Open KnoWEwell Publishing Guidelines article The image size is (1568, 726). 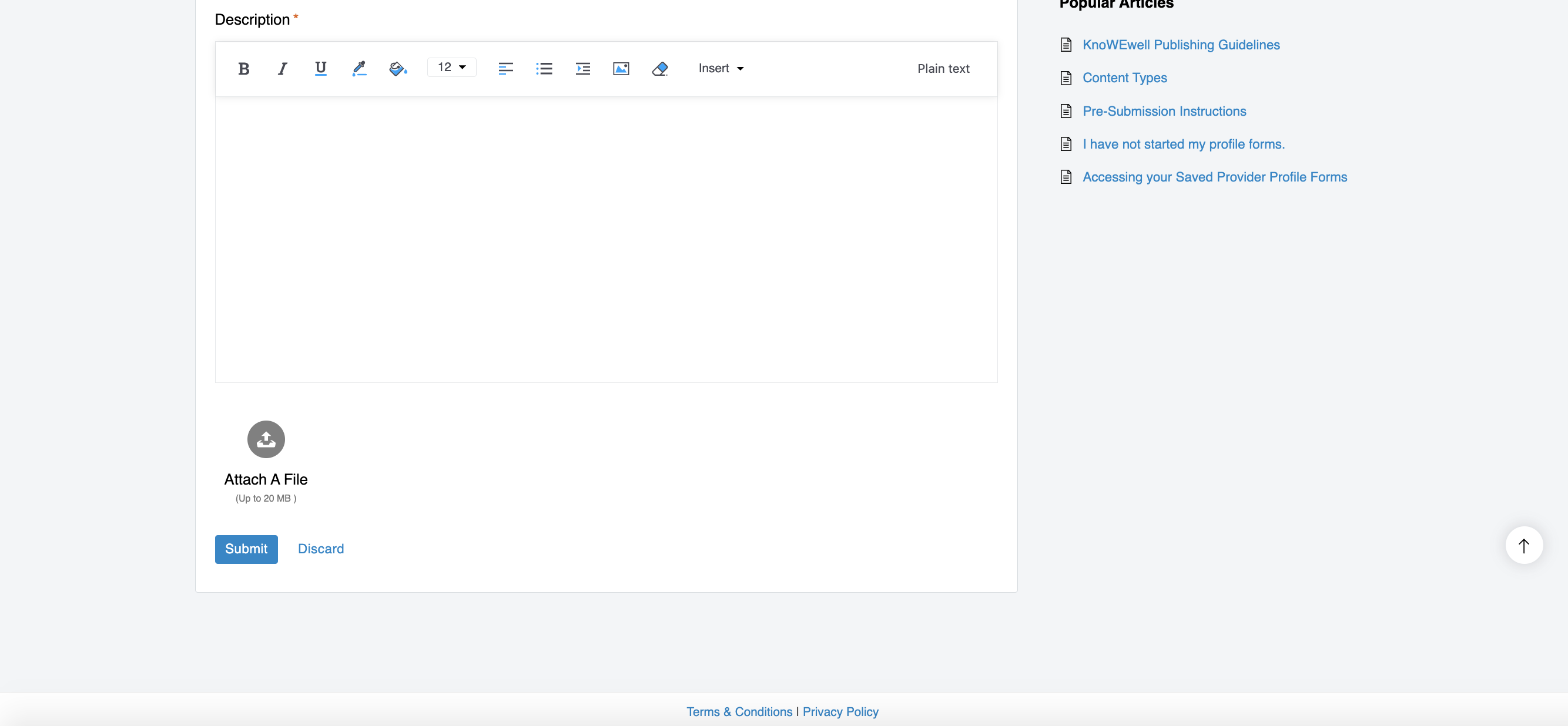click(1181, 45)
